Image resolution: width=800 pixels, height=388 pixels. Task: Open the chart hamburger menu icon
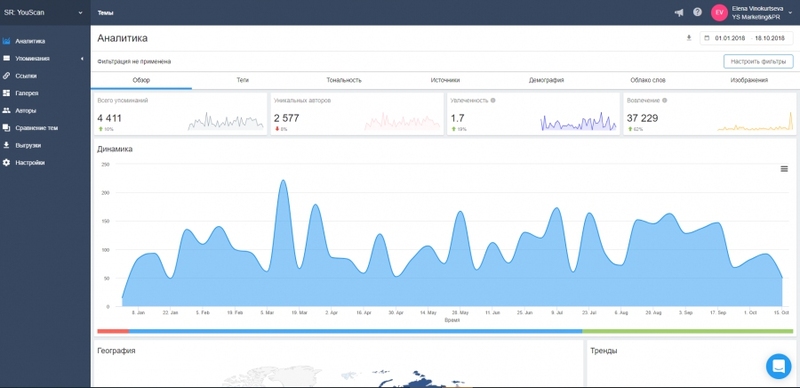[x=784, y=169]
